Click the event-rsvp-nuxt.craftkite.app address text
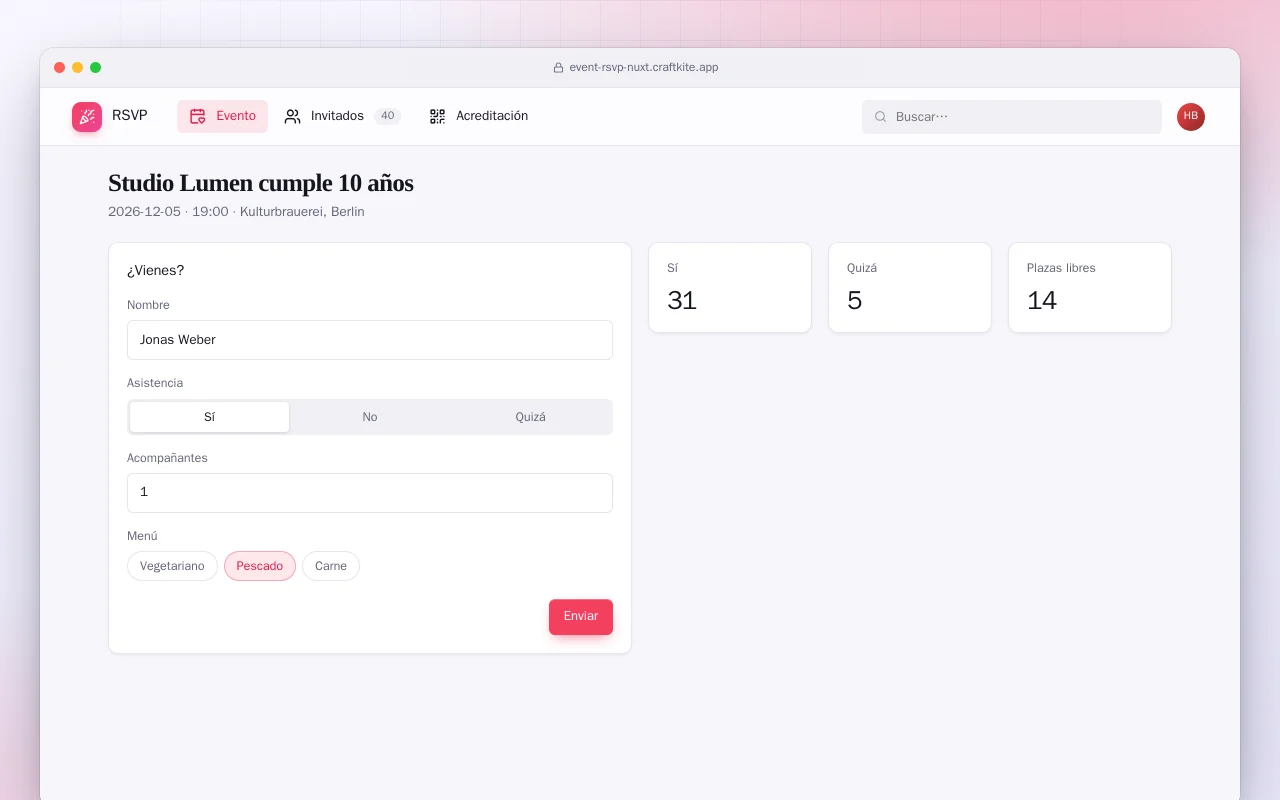This screenshot has height=800, width=1280. (644, 68)
